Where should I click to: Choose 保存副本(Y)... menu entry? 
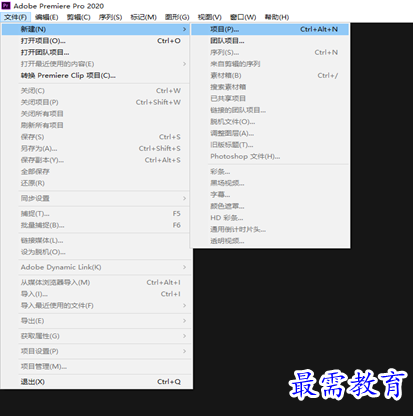pos(96,160)
